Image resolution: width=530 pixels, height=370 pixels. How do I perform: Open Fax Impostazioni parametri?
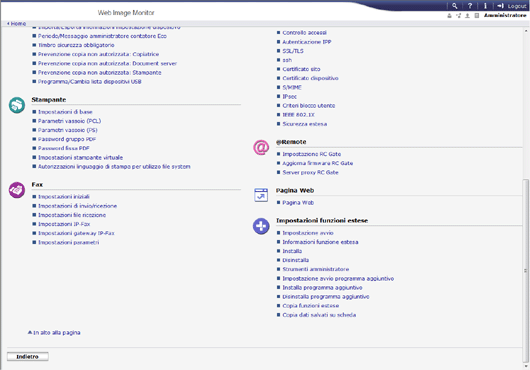(x=69, y=242)
